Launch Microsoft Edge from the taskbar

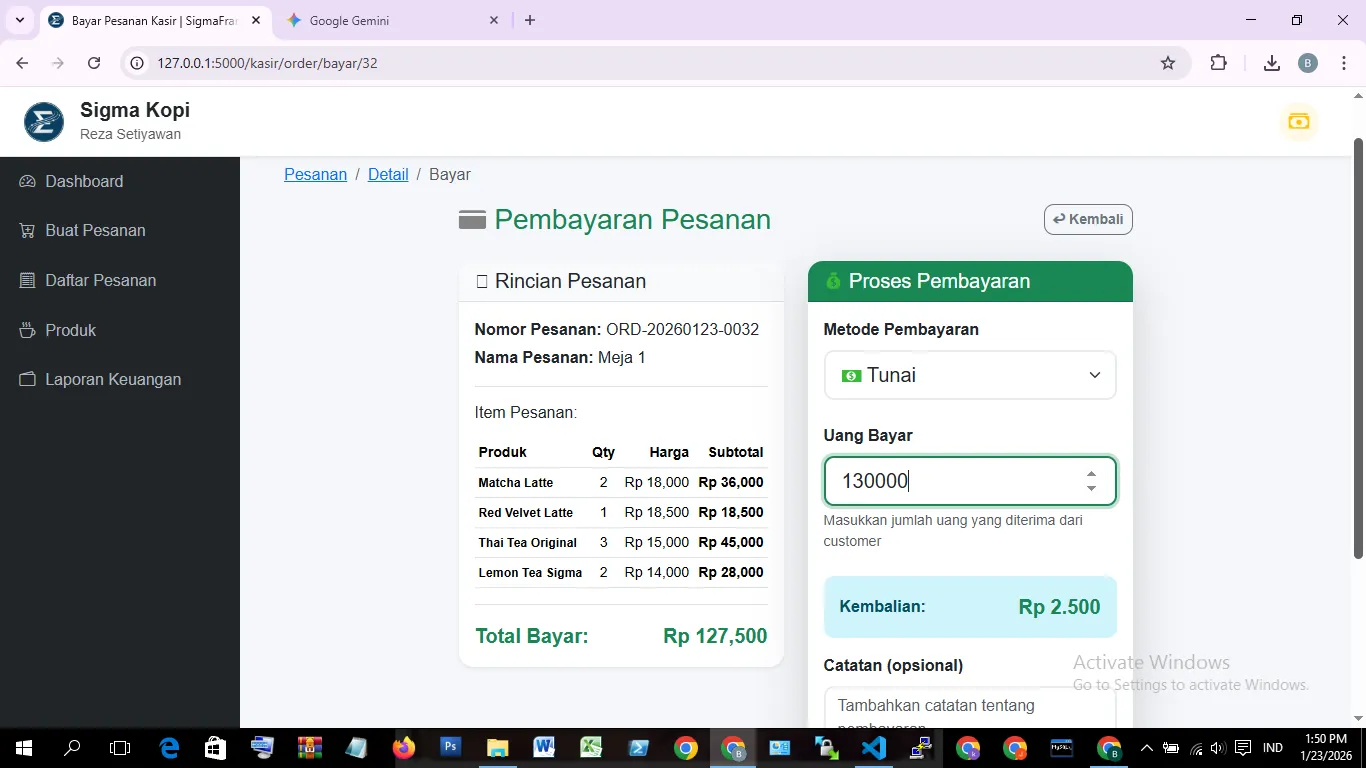169,748
